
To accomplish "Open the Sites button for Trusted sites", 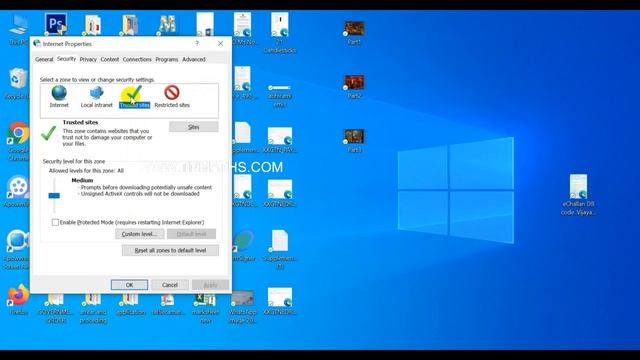I will pos(194,127).
